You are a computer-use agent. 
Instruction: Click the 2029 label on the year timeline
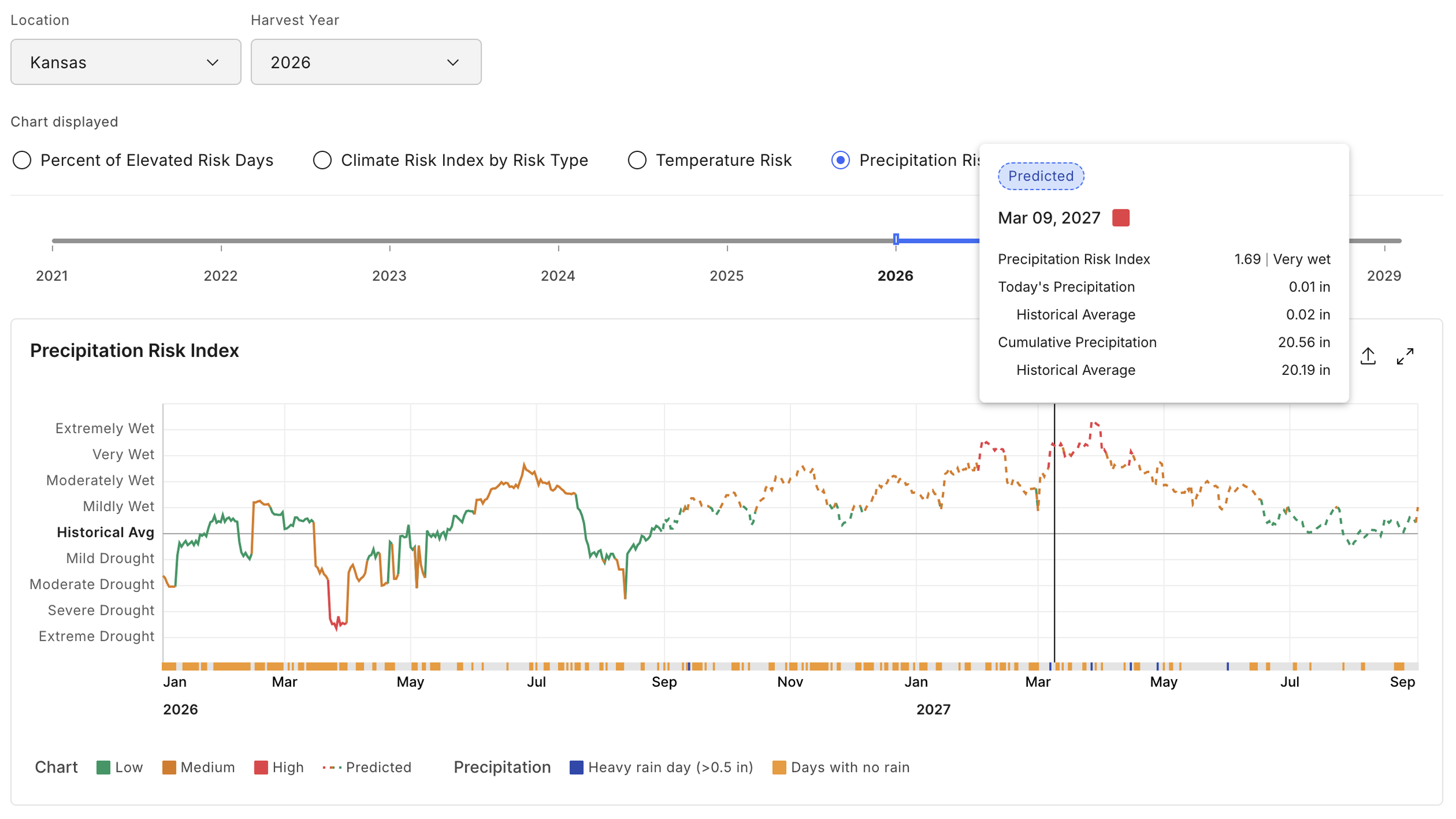[1384, 276]
